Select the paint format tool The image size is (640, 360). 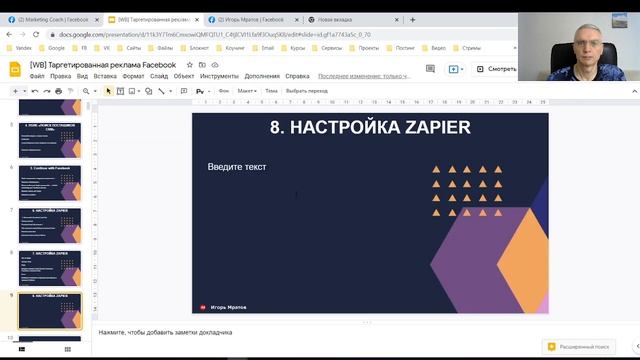click(70, 91)
